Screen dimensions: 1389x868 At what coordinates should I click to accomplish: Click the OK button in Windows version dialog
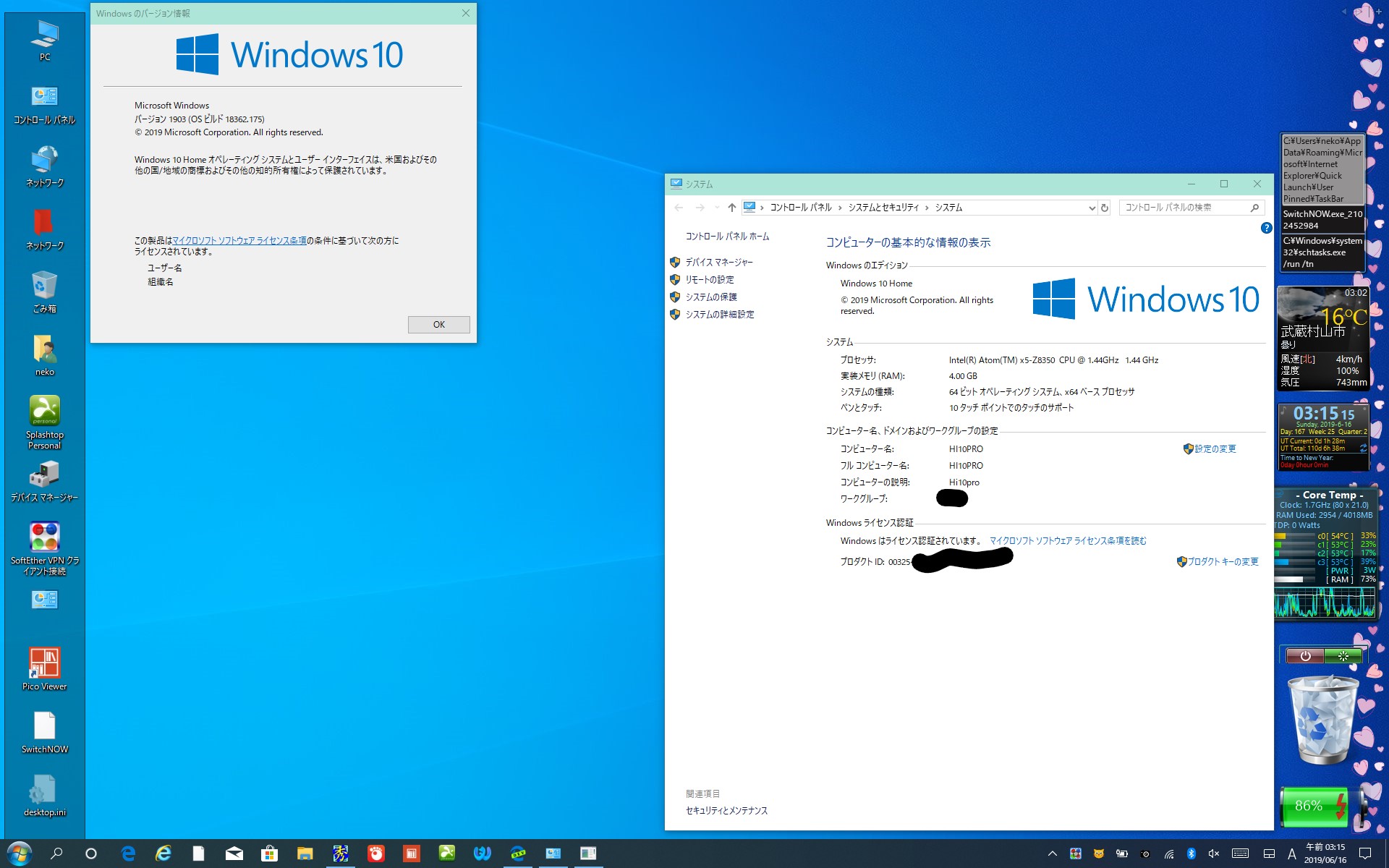438,325
